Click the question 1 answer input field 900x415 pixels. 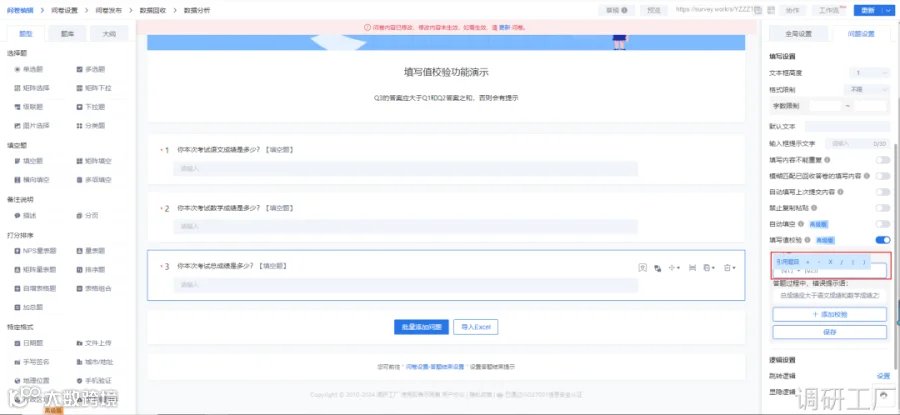pyautogui.click(x=405, y=169)
